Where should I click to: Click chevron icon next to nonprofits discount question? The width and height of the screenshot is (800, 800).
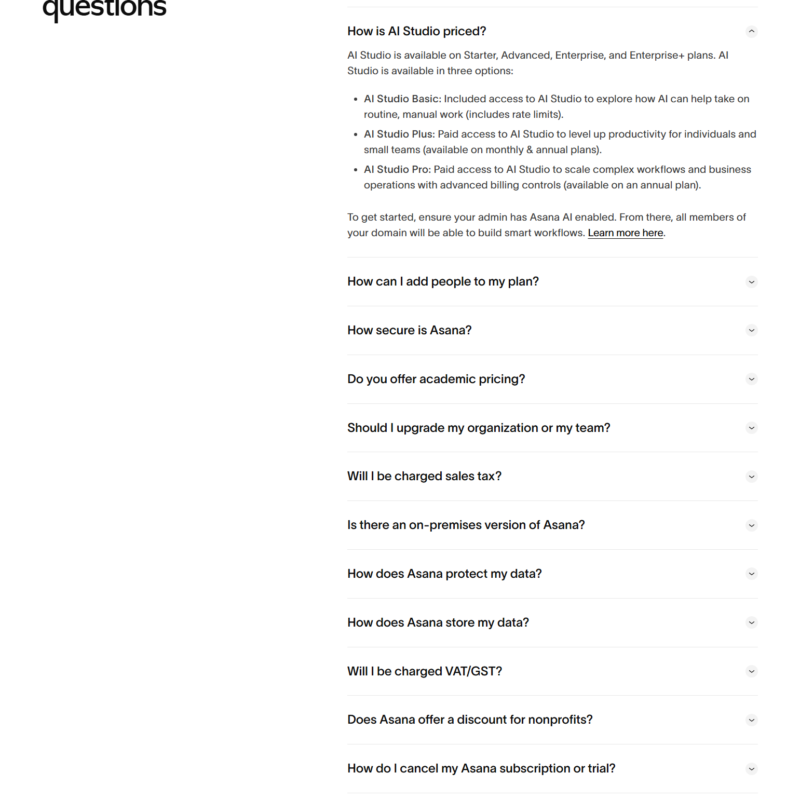(752, 720)
